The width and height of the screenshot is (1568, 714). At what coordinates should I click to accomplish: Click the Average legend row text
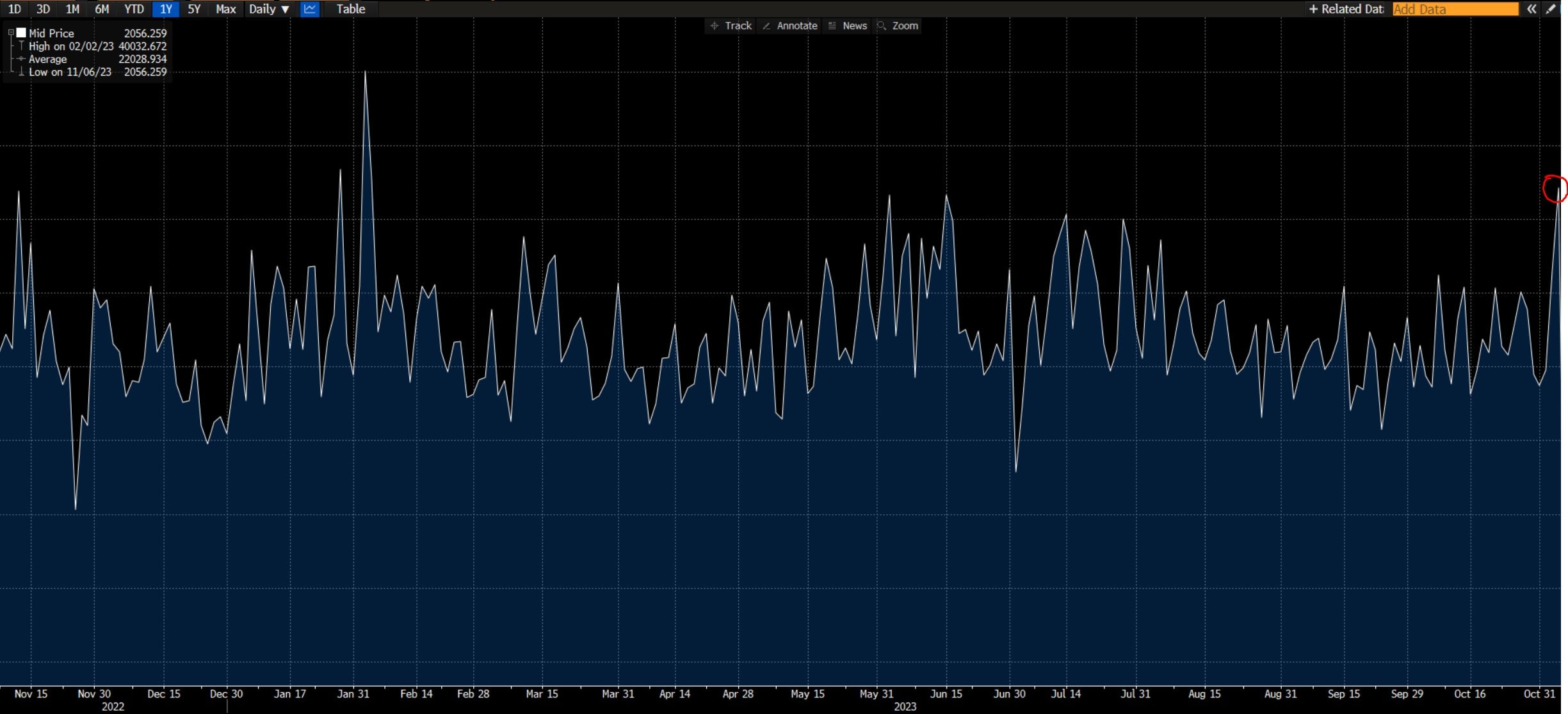(x=47, y=59)
